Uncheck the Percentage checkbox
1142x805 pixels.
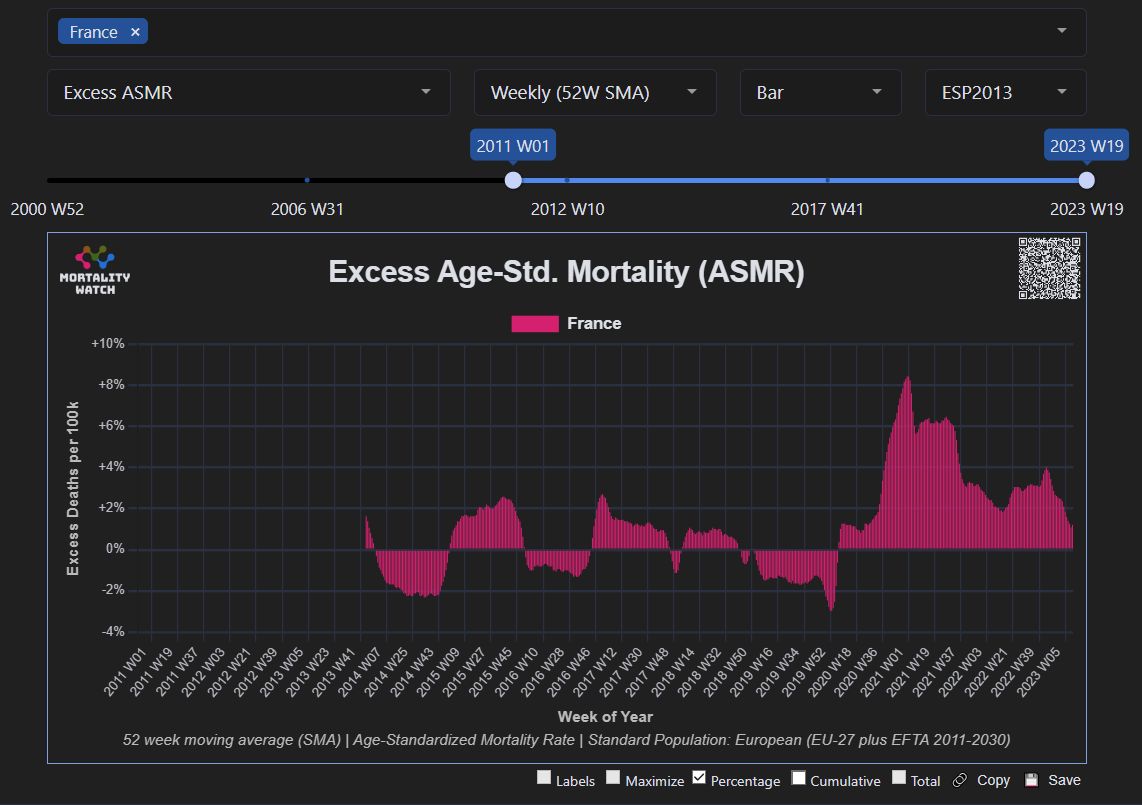click(699, 778)
